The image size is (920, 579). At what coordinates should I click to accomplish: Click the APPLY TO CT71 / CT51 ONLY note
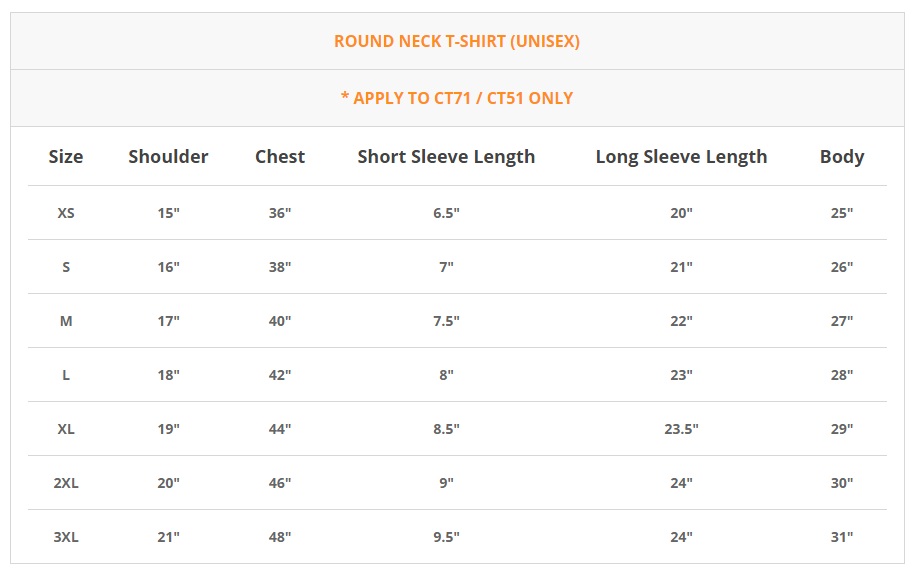point(457,98)
